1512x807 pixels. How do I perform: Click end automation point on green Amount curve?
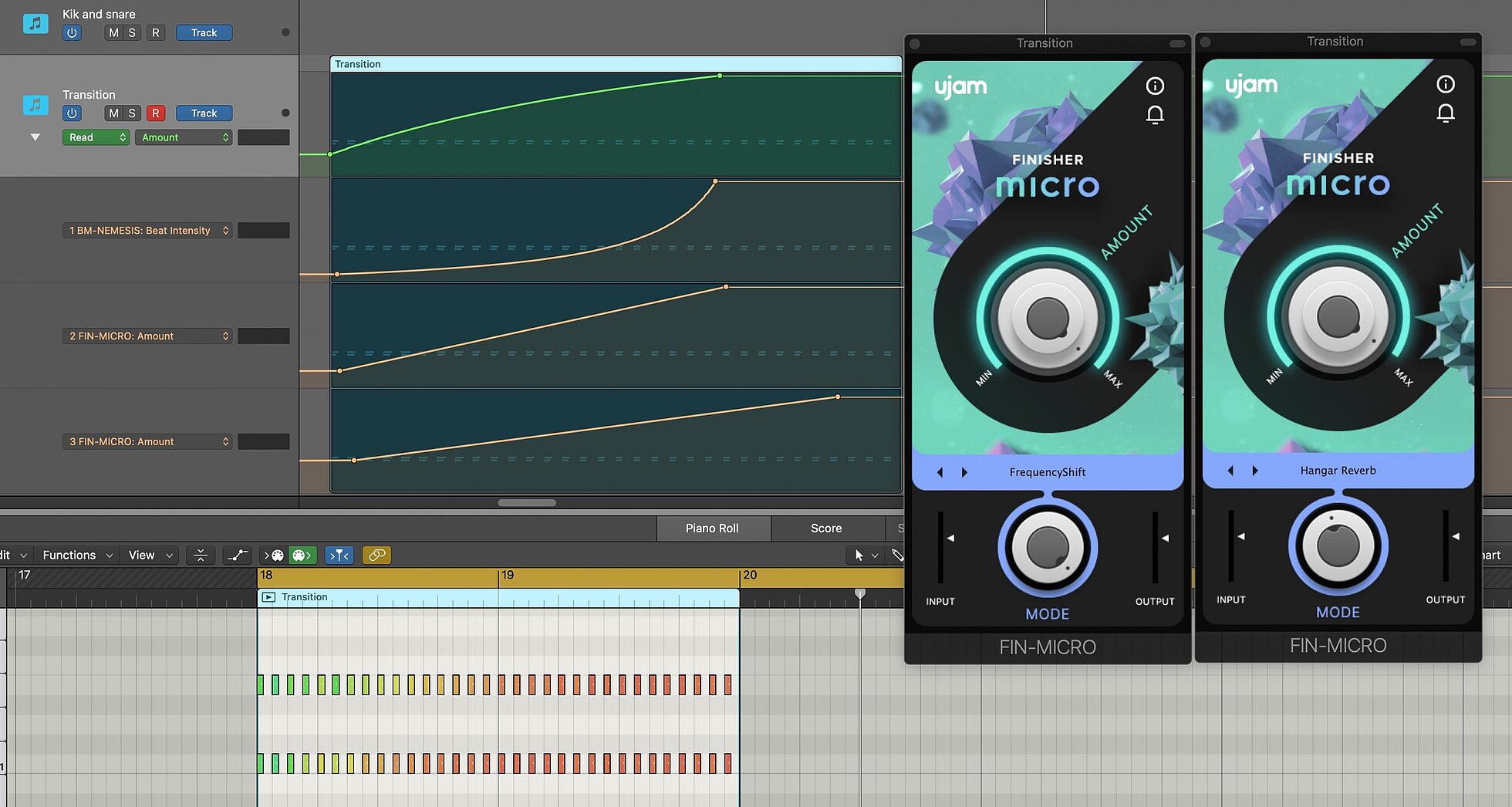[x=720, y=76]
